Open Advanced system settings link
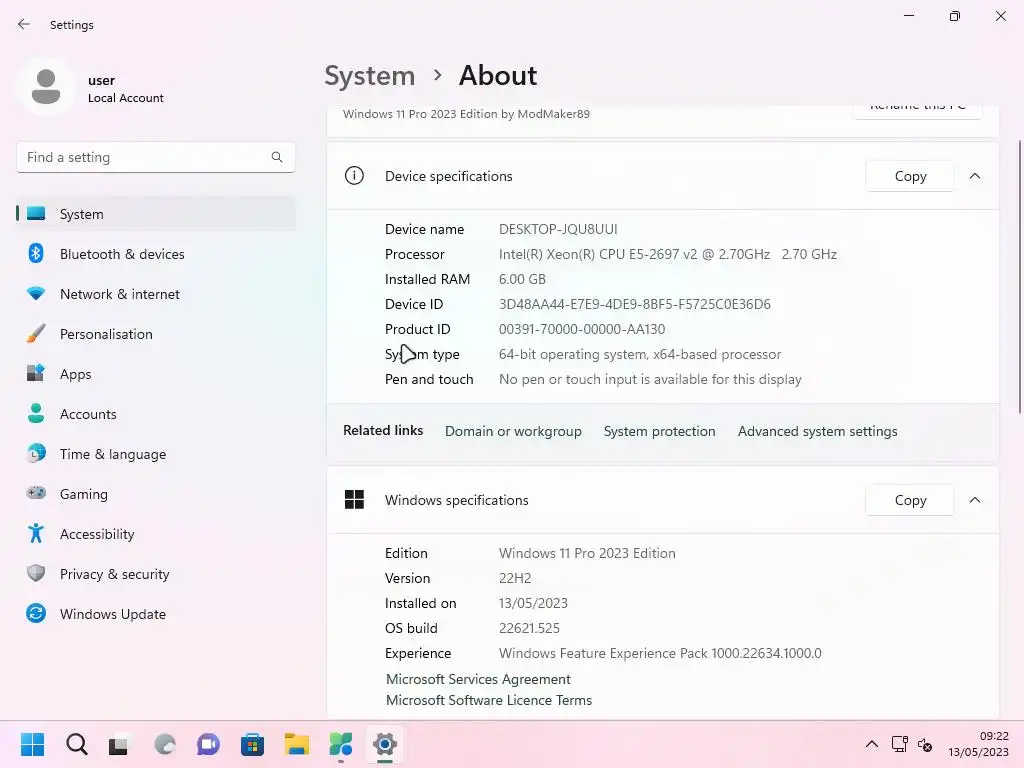The image size is (1024, 768). click(817, 431)
